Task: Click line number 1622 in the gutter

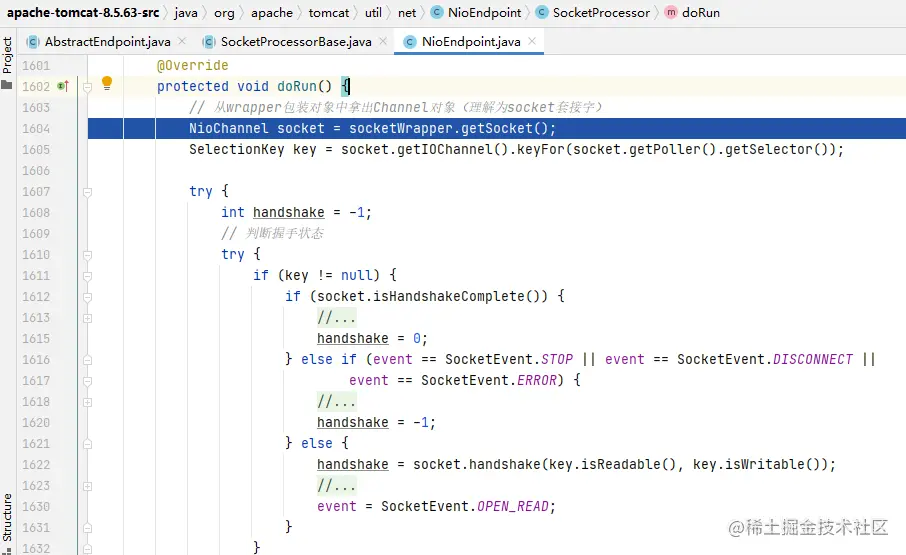Action: point(36,465)
